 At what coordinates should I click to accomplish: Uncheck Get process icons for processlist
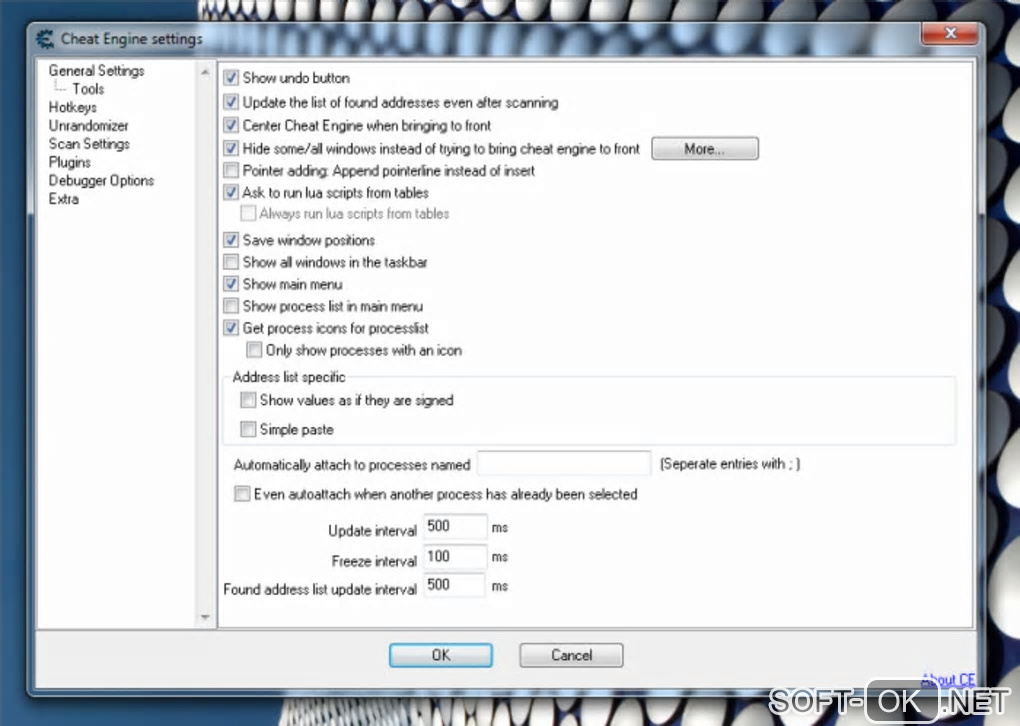231,328
